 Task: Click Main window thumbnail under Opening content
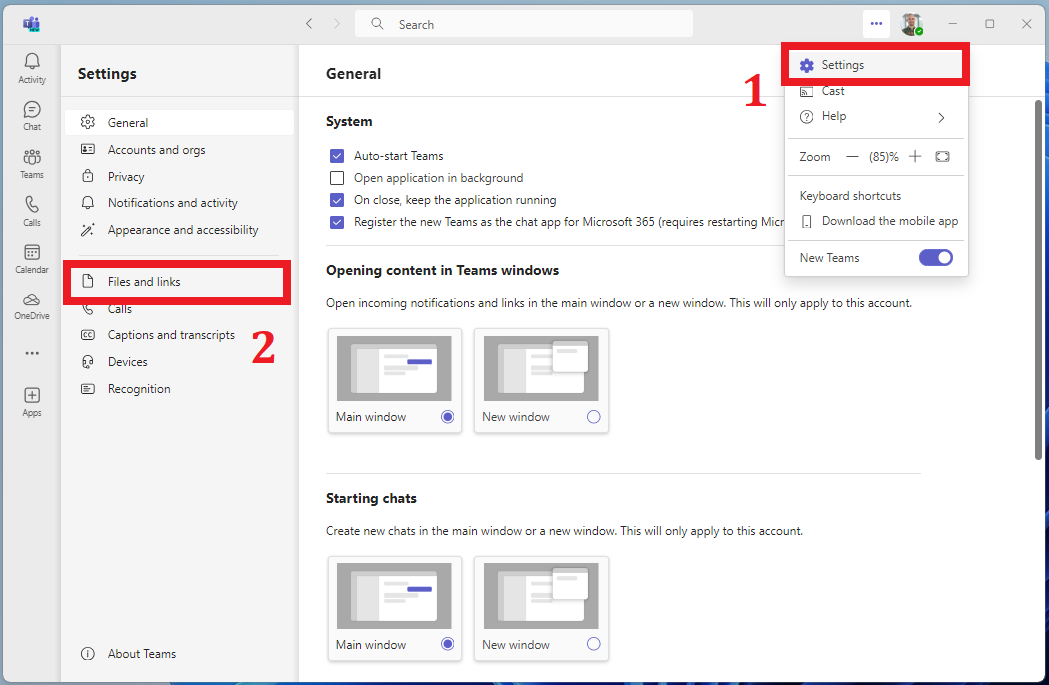pos(394,369)
